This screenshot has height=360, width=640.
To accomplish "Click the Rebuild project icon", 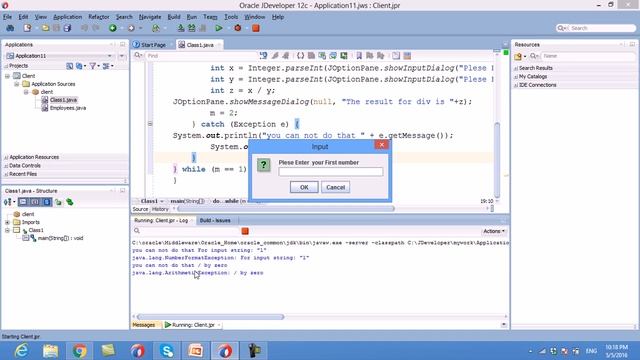I will coord(191,28).
